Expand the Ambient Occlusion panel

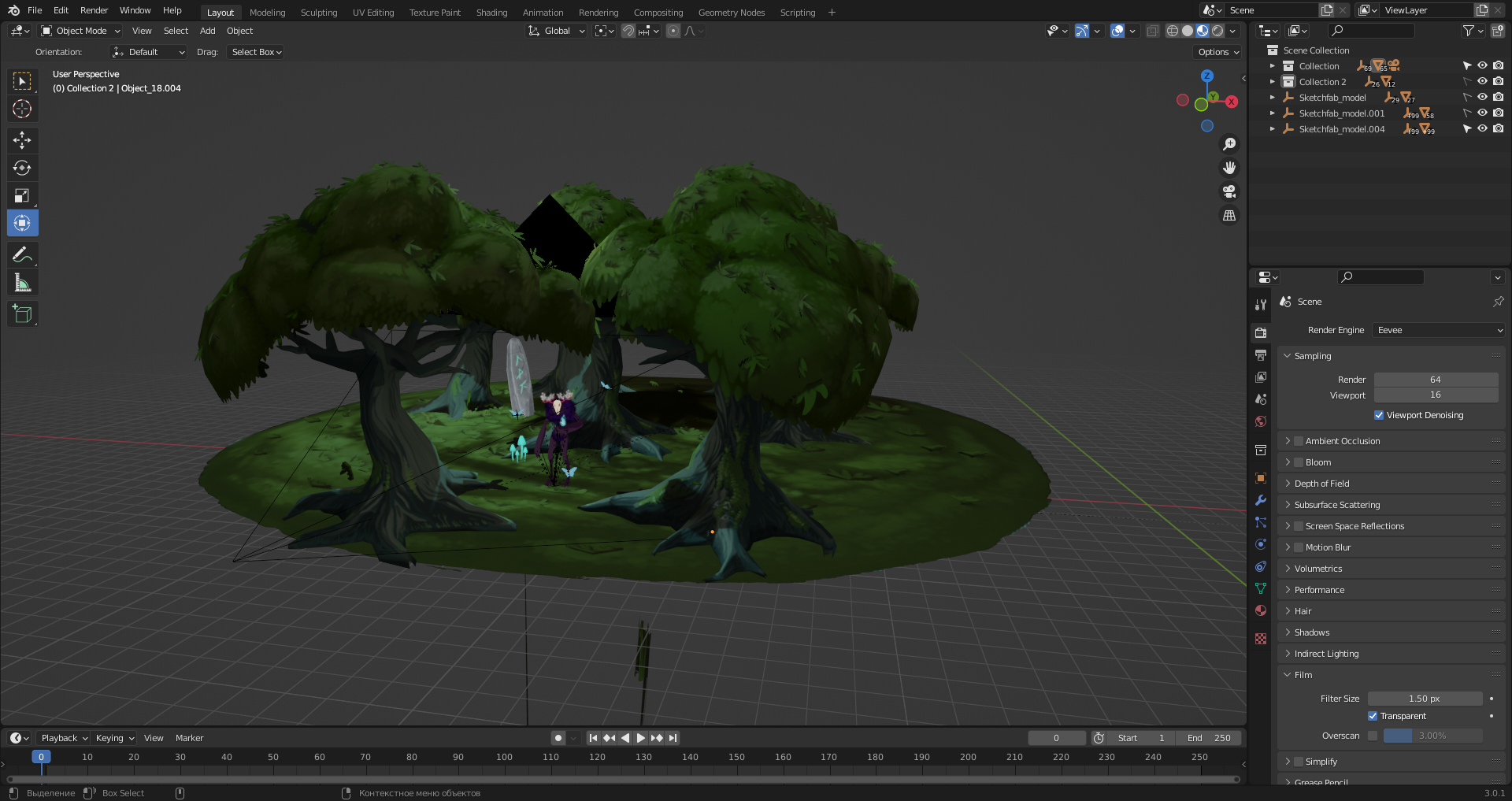point(1288,441)
